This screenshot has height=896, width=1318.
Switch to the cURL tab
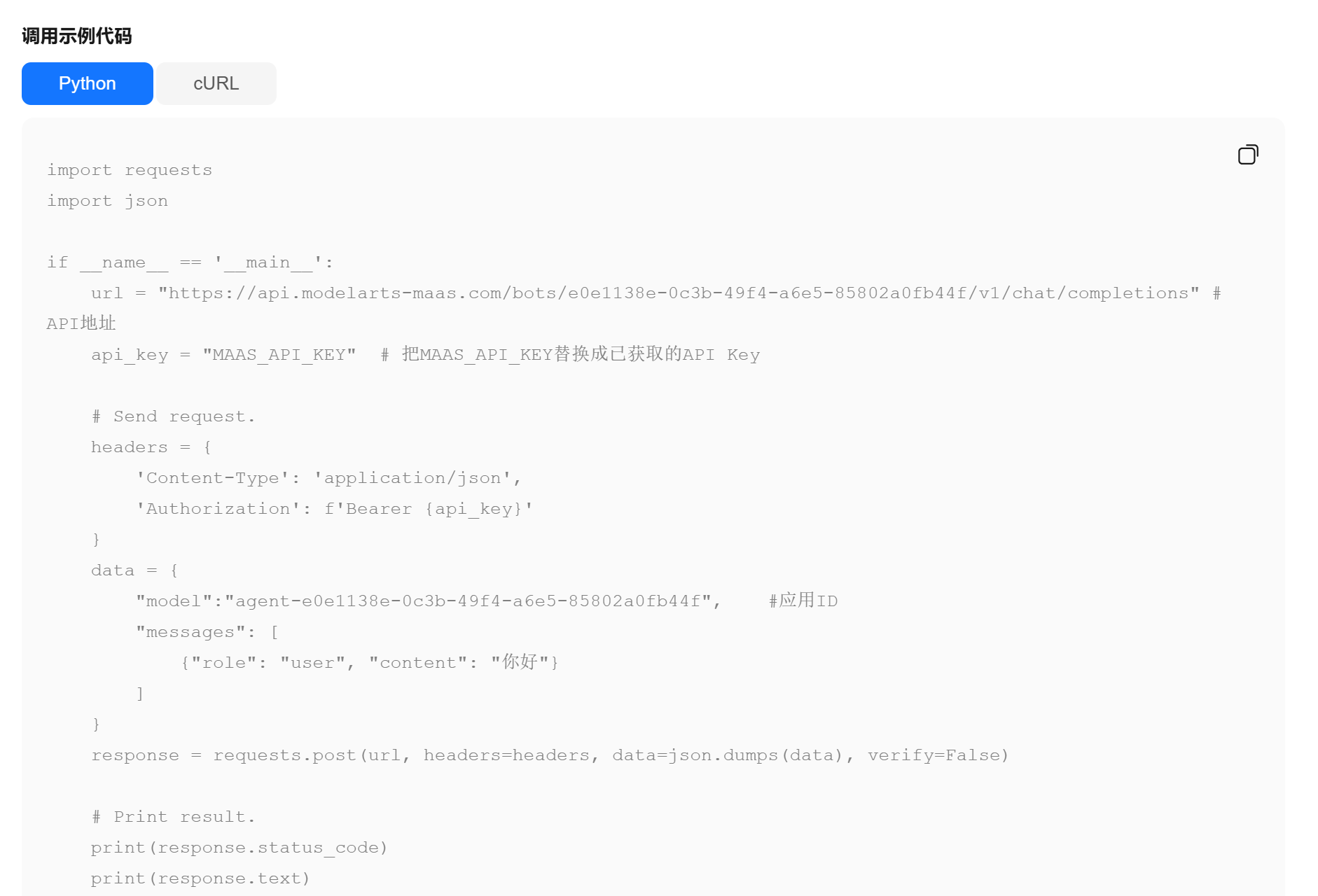pos(216,84)
